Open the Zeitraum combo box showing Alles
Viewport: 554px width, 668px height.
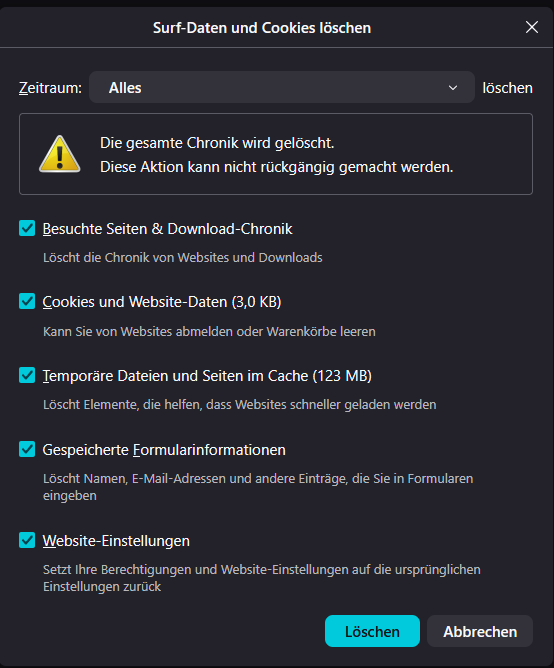pyautogui.click(x=282, y=87)
